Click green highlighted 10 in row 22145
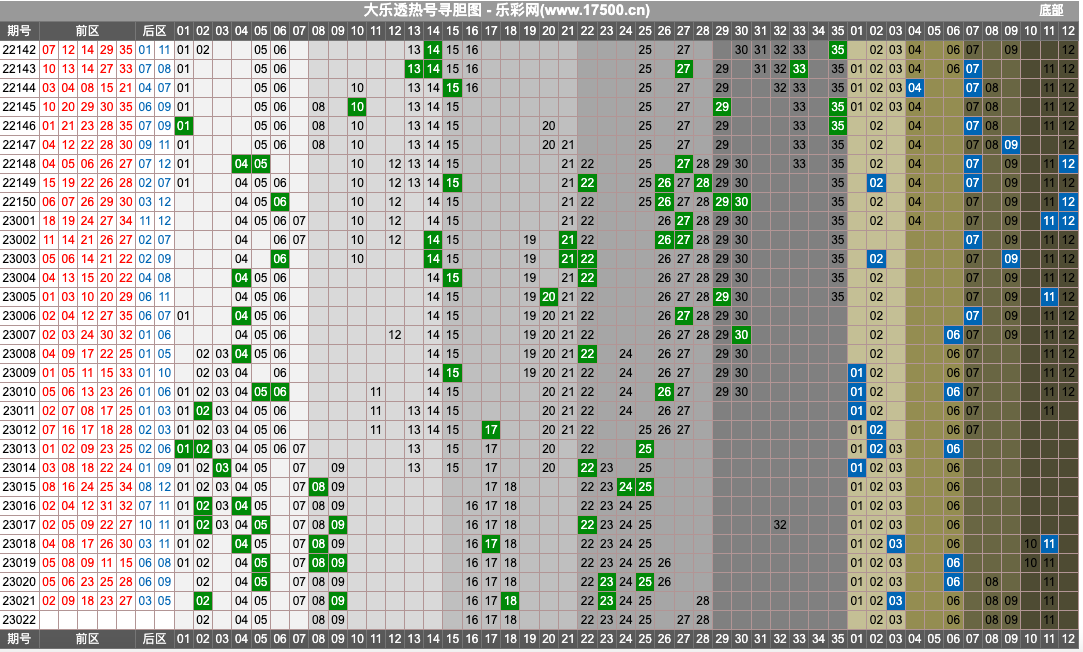The image size is (1083, 652). (x=356, y=107)
